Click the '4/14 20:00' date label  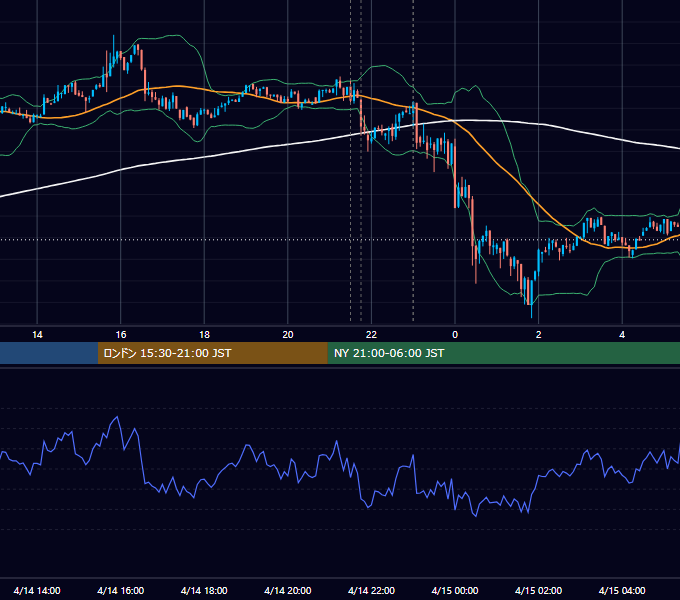click(x=288, y=590)
